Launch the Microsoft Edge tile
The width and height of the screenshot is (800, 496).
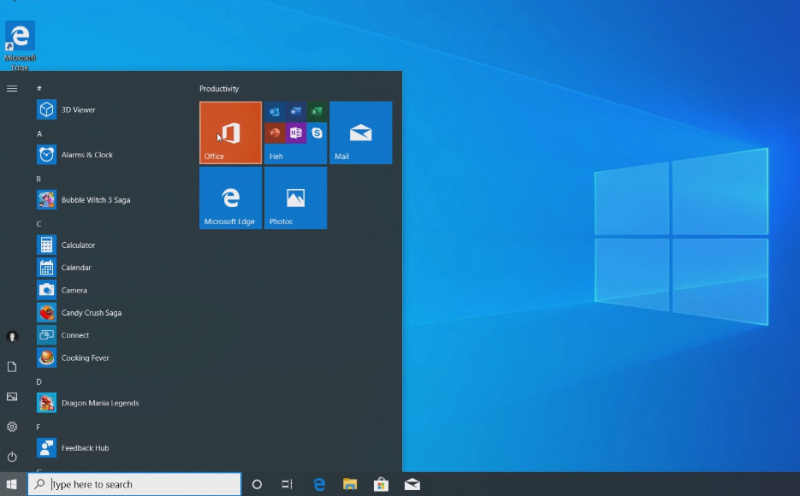(x=231, y=198)
